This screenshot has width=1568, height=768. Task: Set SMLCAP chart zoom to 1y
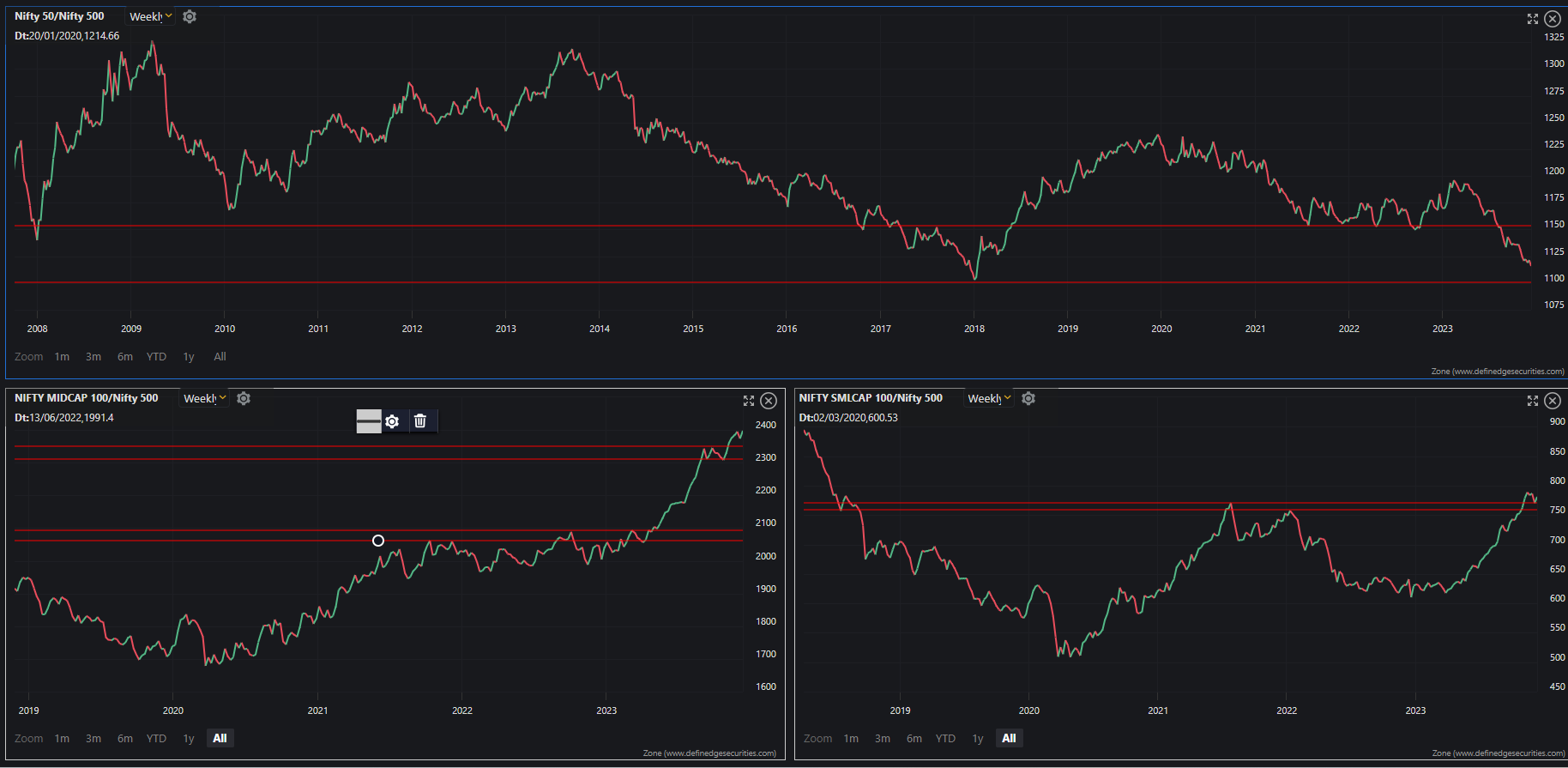(x=978, y=739)
